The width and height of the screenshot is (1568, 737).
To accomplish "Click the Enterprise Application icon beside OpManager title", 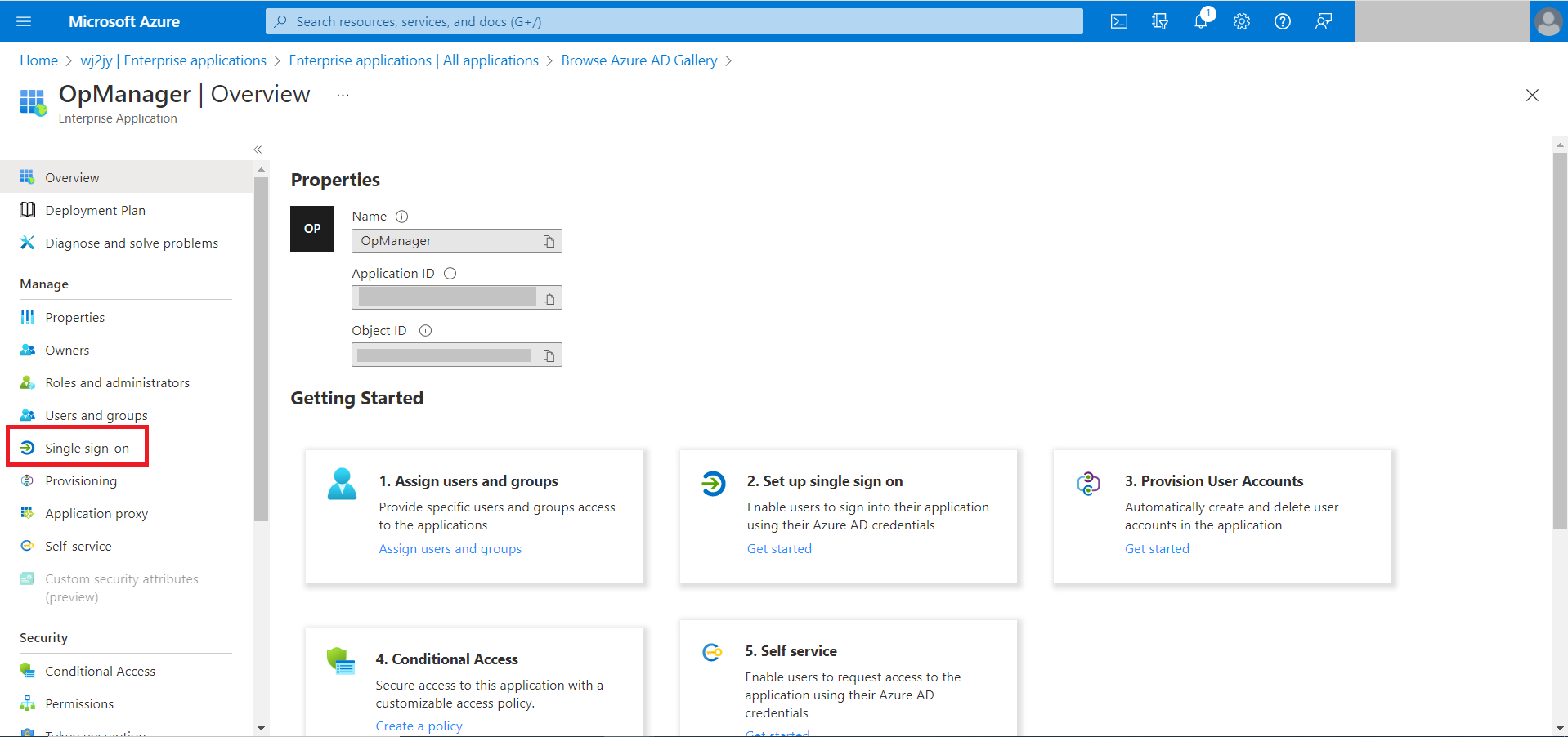I will (33, 102).
